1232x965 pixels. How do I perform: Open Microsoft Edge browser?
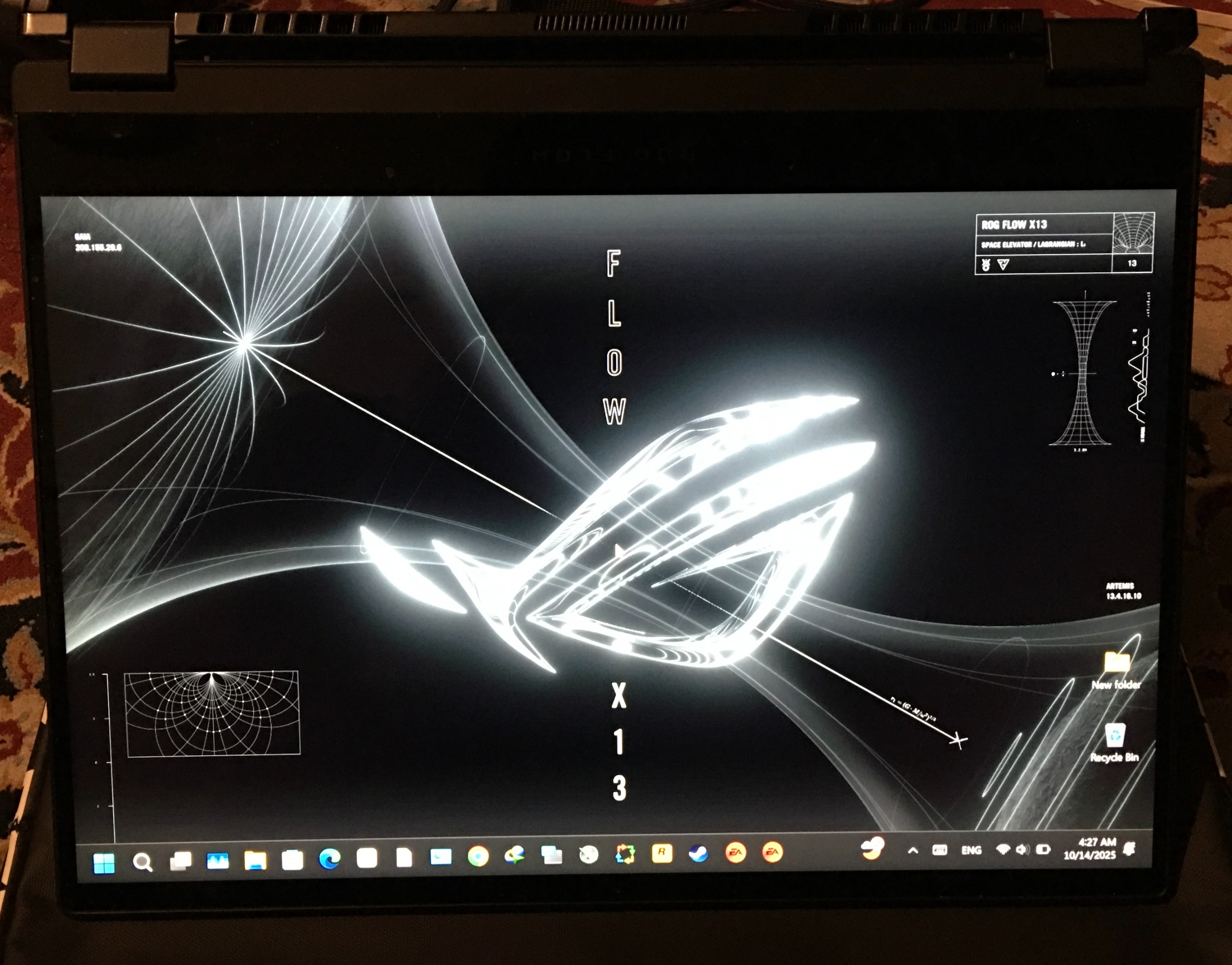[x=330, y=859]
